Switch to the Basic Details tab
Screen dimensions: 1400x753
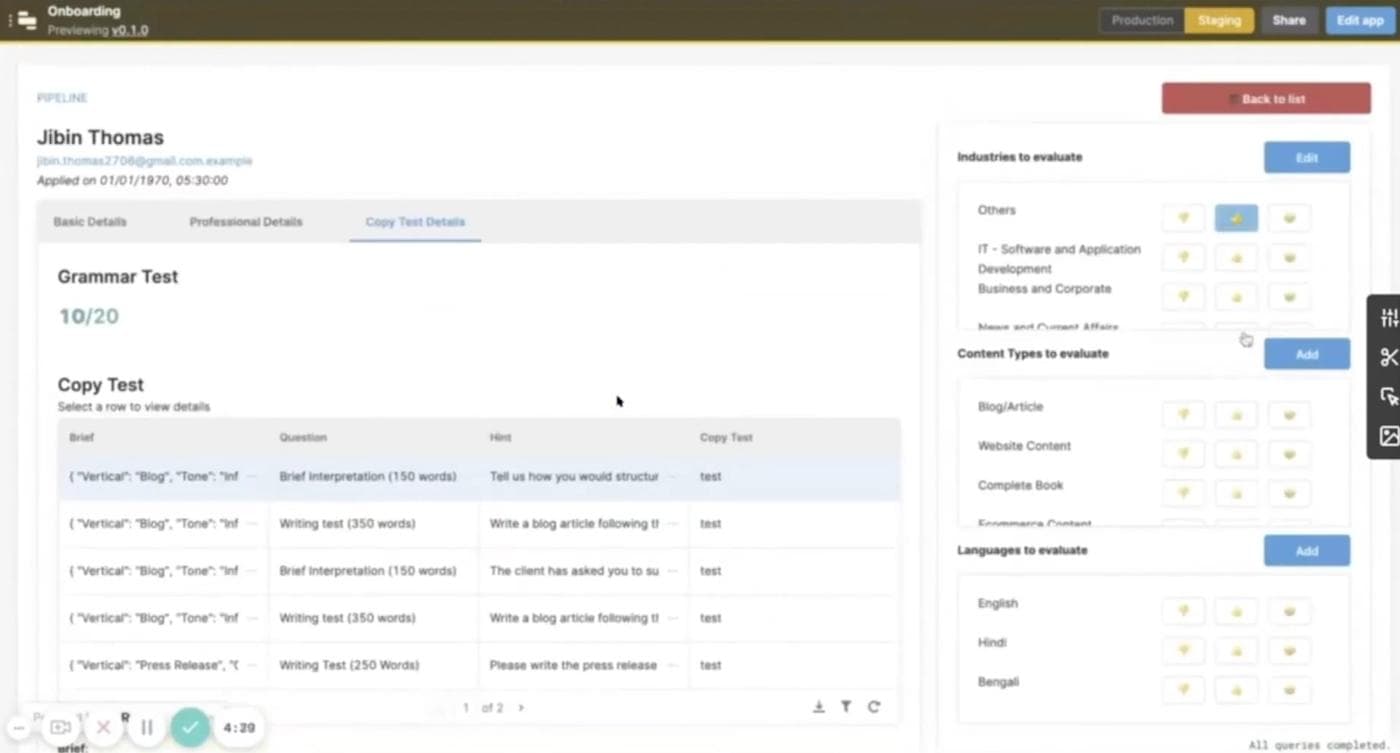point(89,221)
